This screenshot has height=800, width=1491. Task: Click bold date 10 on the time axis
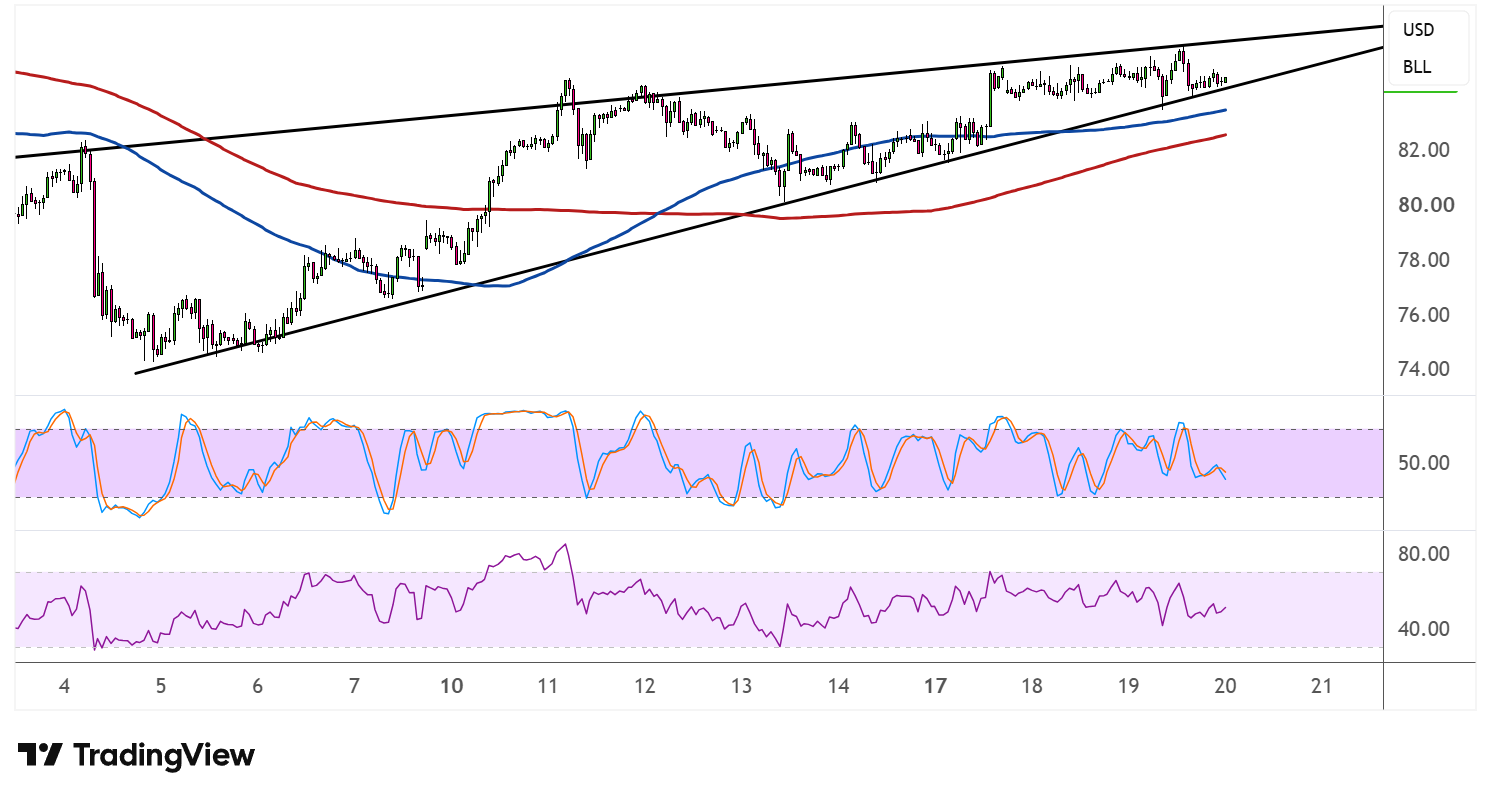coord(451,686)
